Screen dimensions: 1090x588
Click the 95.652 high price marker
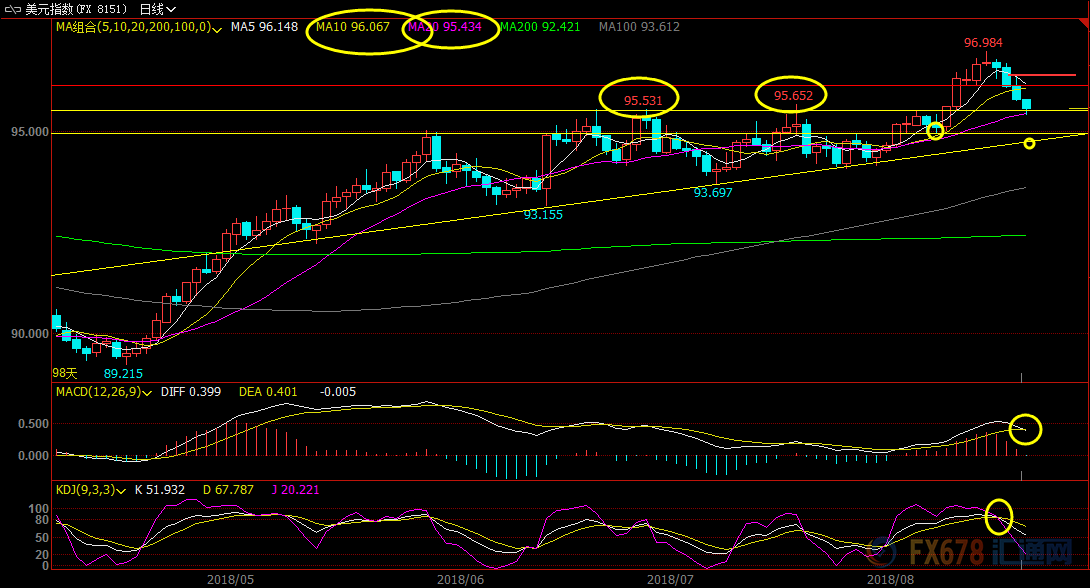coord(795,96)
